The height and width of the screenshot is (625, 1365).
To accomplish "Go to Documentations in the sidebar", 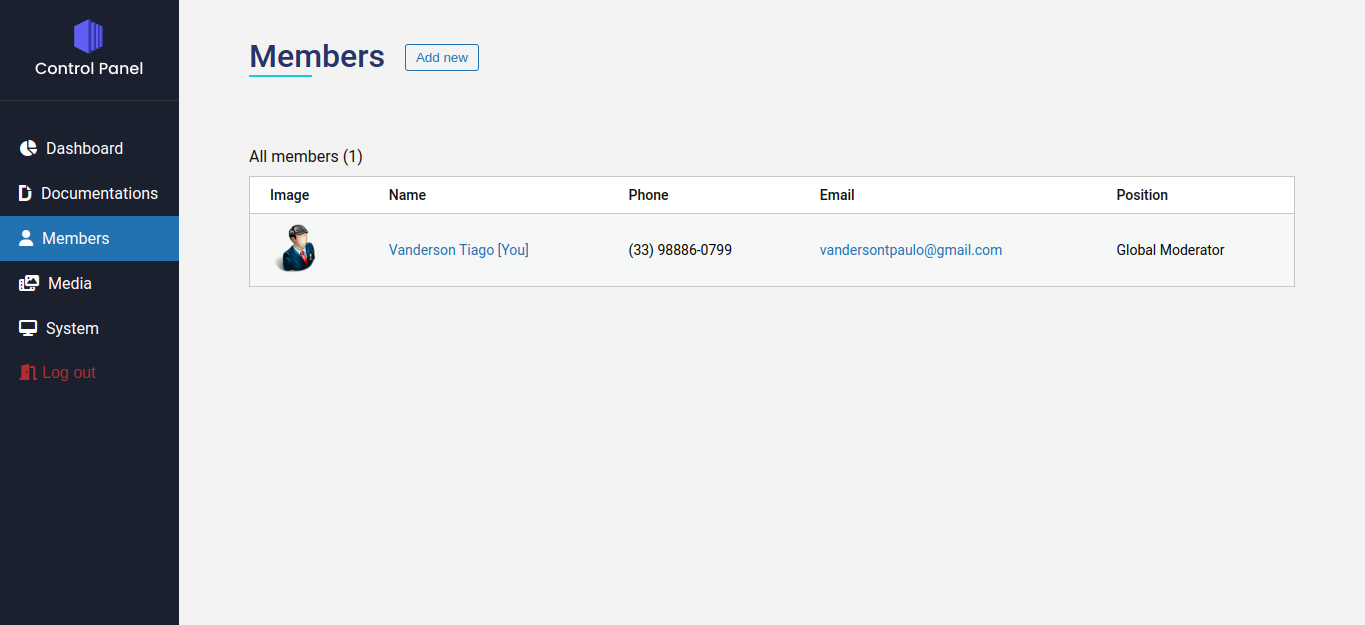I will click(89, 193).
